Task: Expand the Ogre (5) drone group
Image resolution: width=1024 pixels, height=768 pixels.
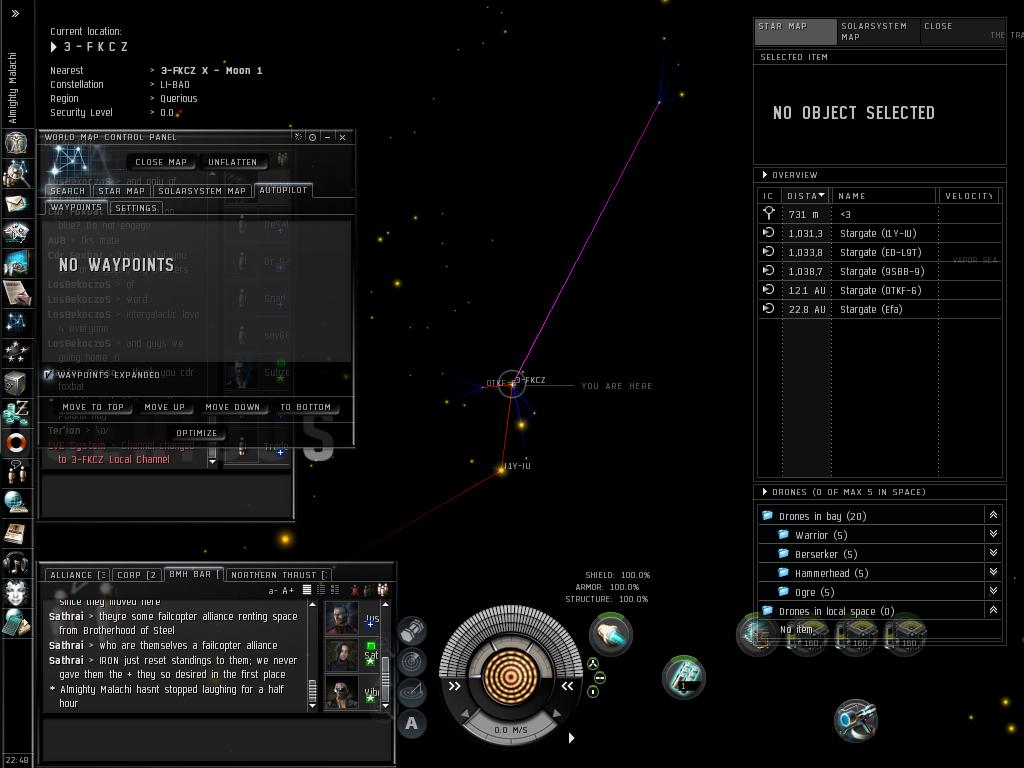Action: pos(993,591)
